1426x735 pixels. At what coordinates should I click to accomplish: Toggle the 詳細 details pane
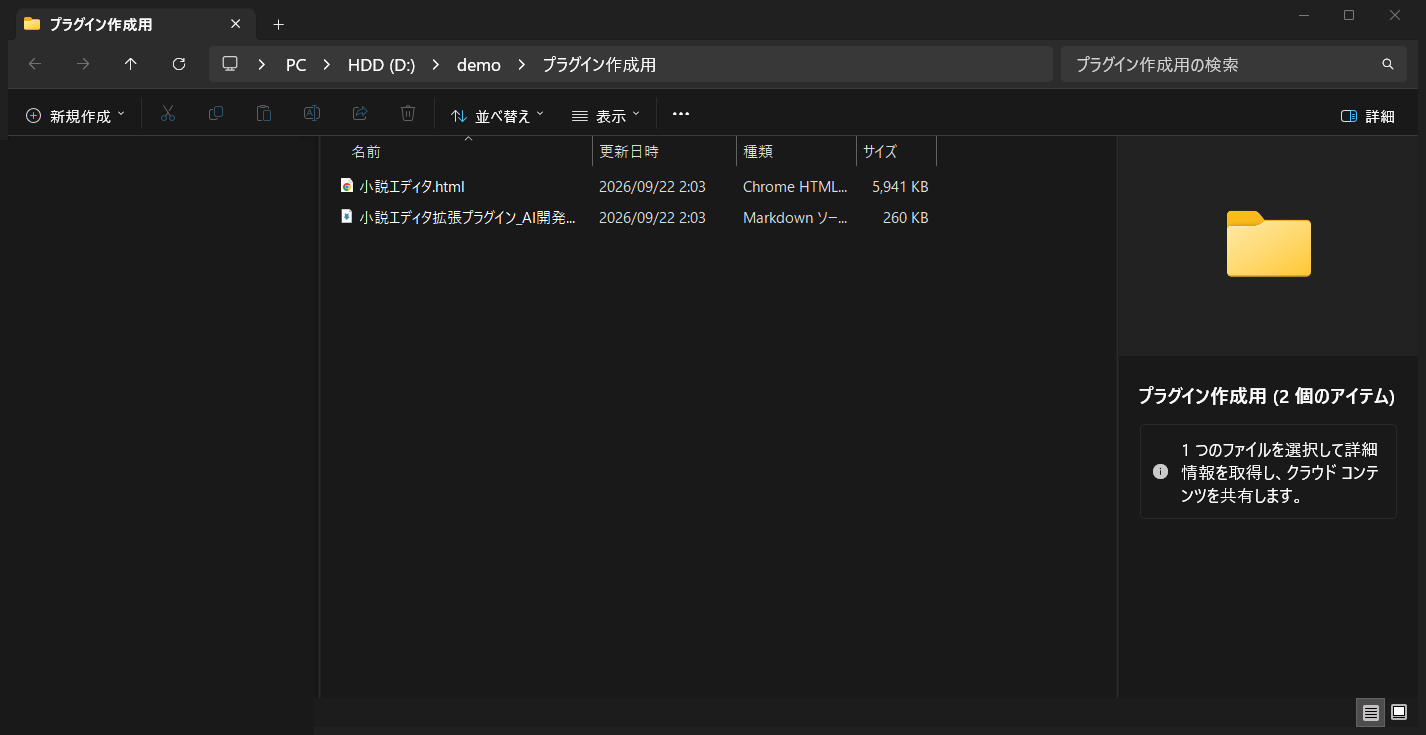[1367, 116]
